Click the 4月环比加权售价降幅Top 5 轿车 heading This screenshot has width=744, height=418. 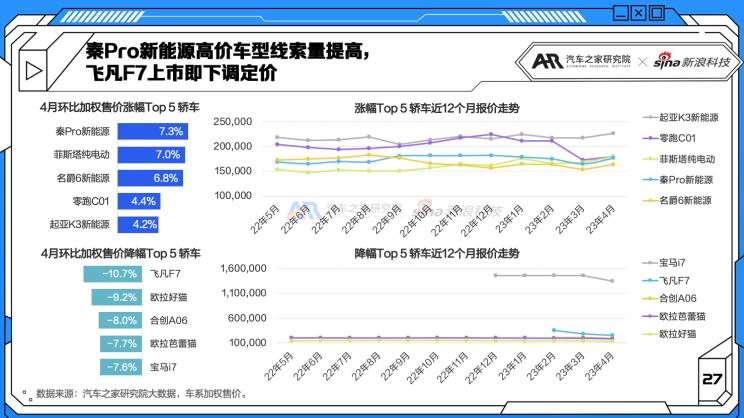pyautogui.click(x=121, y=253)
